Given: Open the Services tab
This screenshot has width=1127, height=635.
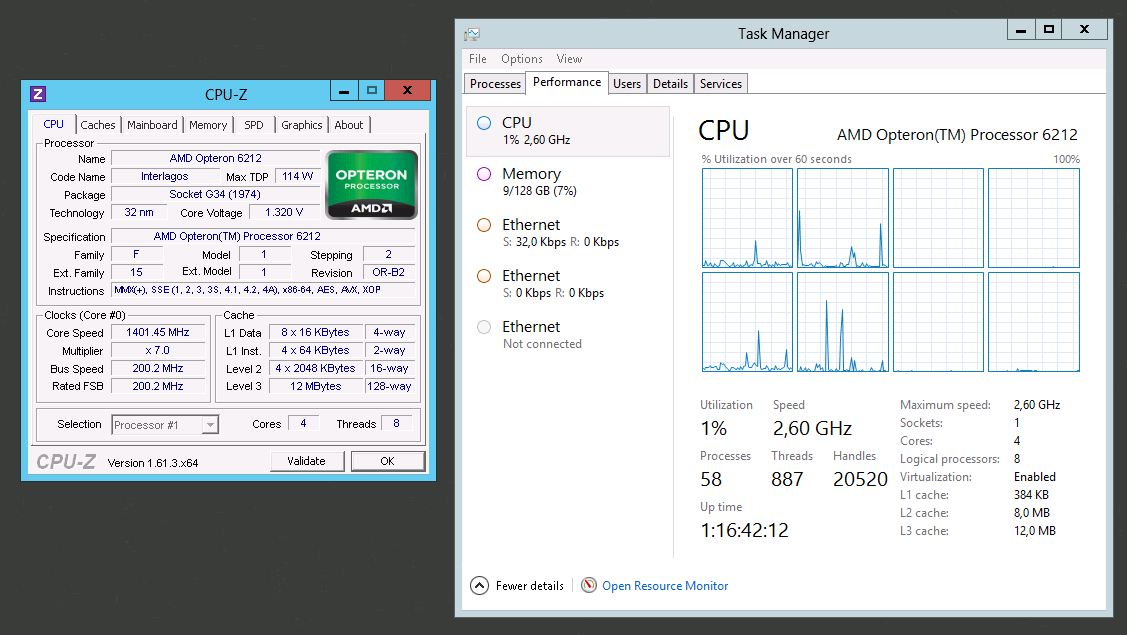Looking at the screenshot, I should coord(721,83).
